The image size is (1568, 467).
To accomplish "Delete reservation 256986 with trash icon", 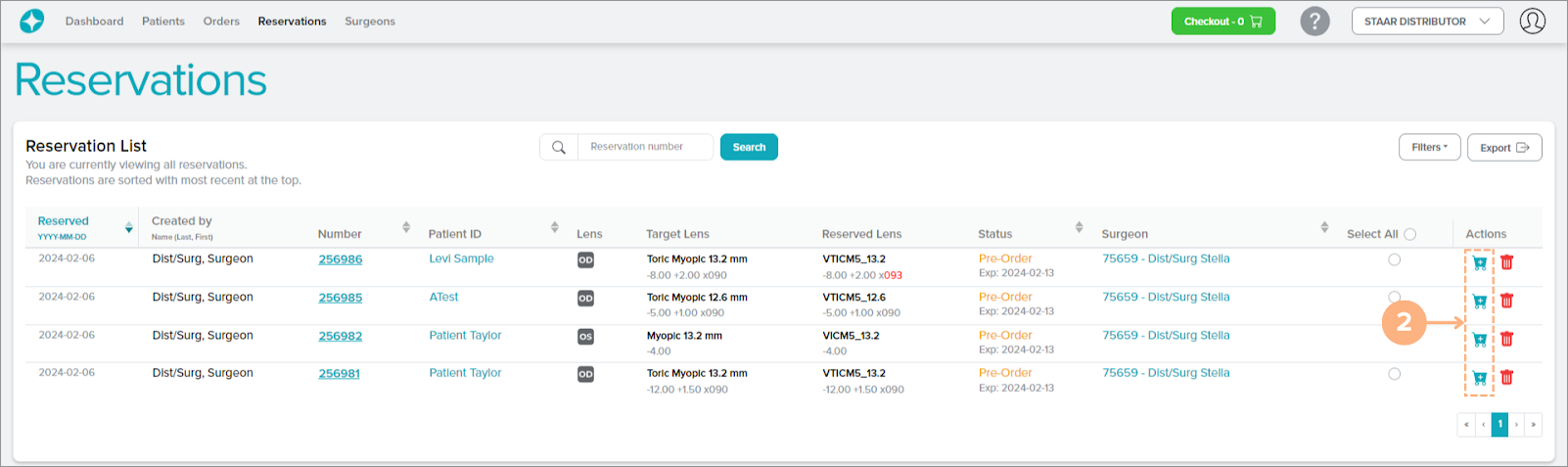I will (x=1507, y=262).
